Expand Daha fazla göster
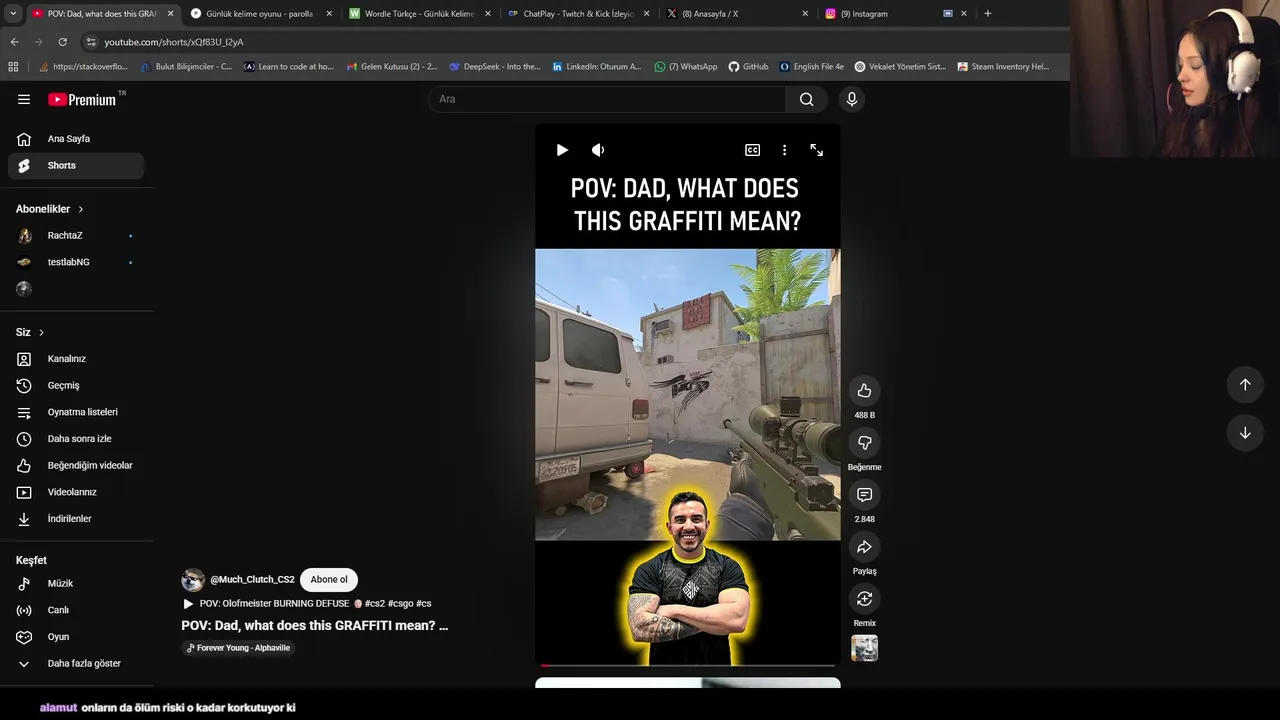1280x720 pixels. tap(76, 663)
